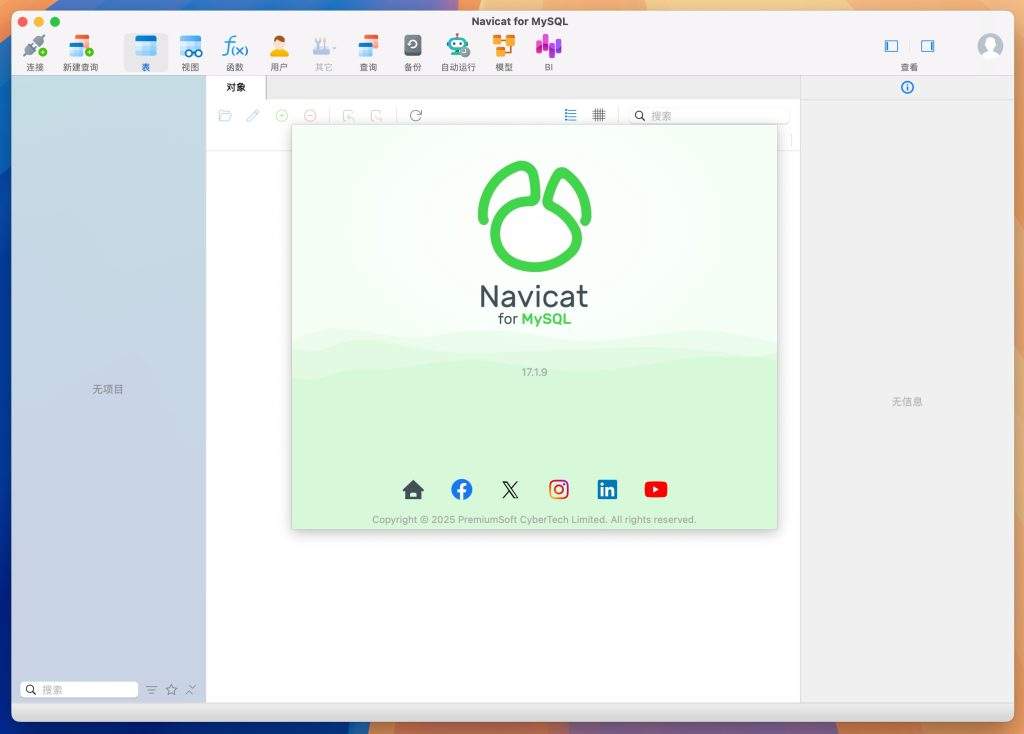Select the 视图 (Views) toolbar icon
Screen dimensions: 1024x734
tap(190, 52)
